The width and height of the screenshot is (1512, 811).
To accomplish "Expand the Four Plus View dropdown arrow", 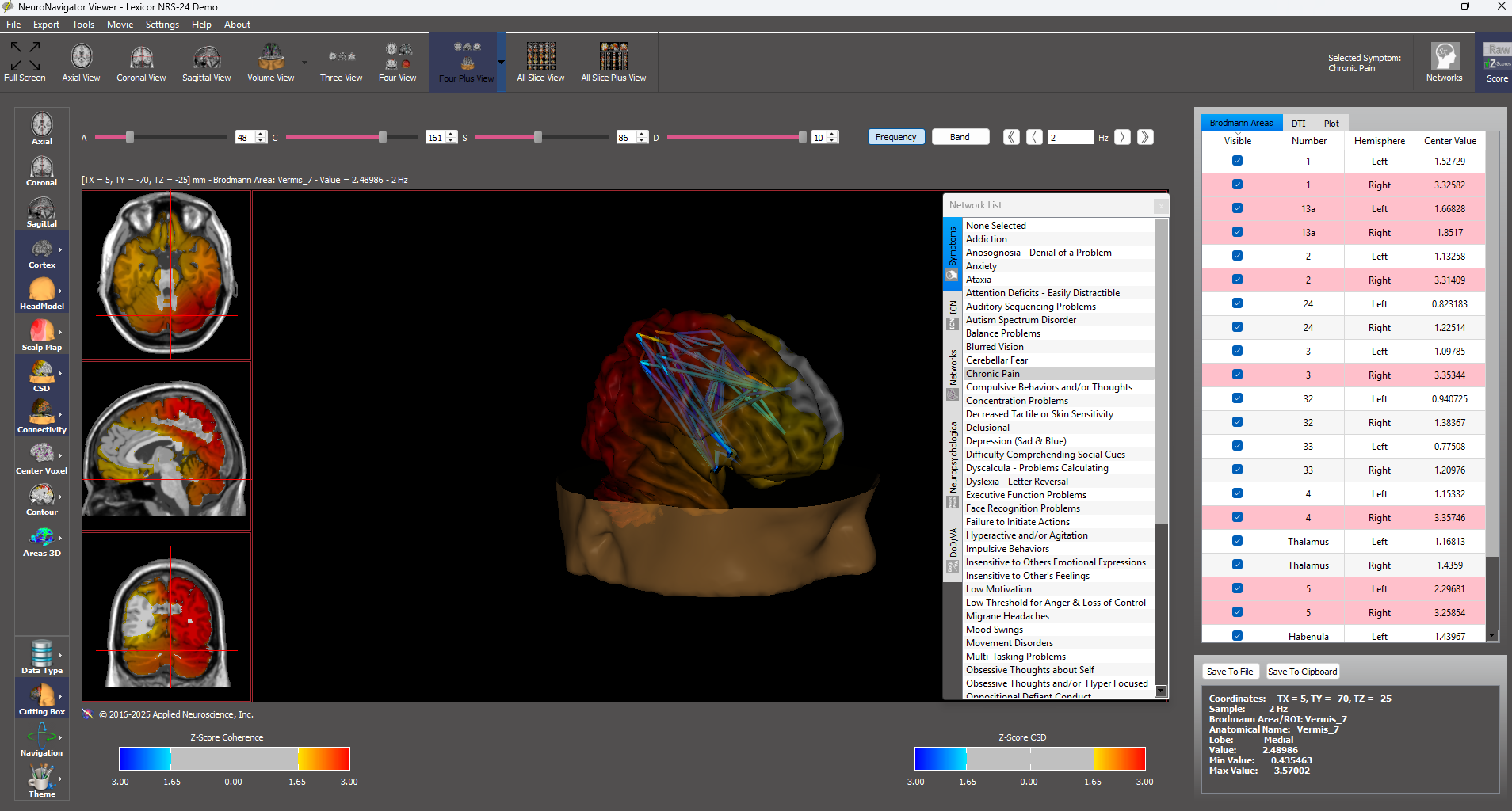I will [501, 62].
